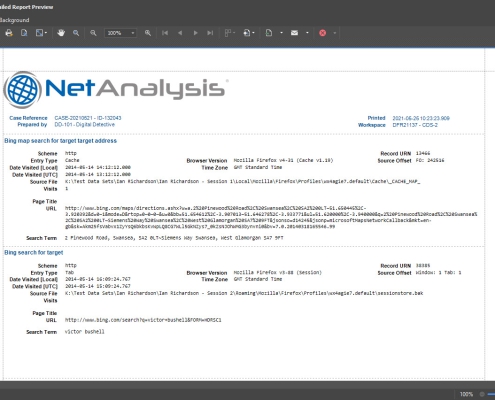Open the toolbar customize dropdown after Close
This screenshot has height=400, width=495.
(x=334, y=33)
